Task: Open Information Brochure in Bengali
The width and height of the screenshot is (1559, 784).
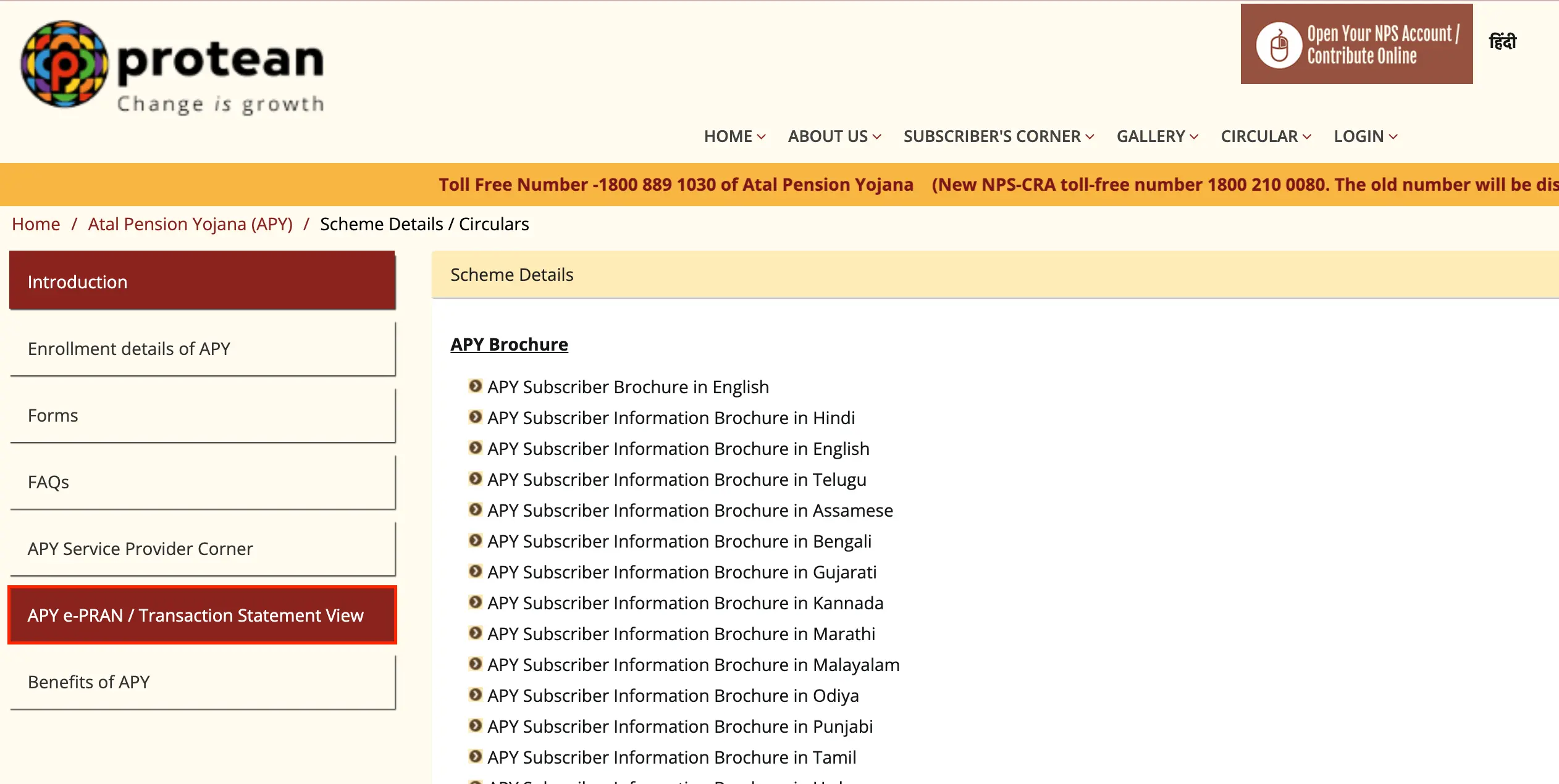Action: point(679,541)
